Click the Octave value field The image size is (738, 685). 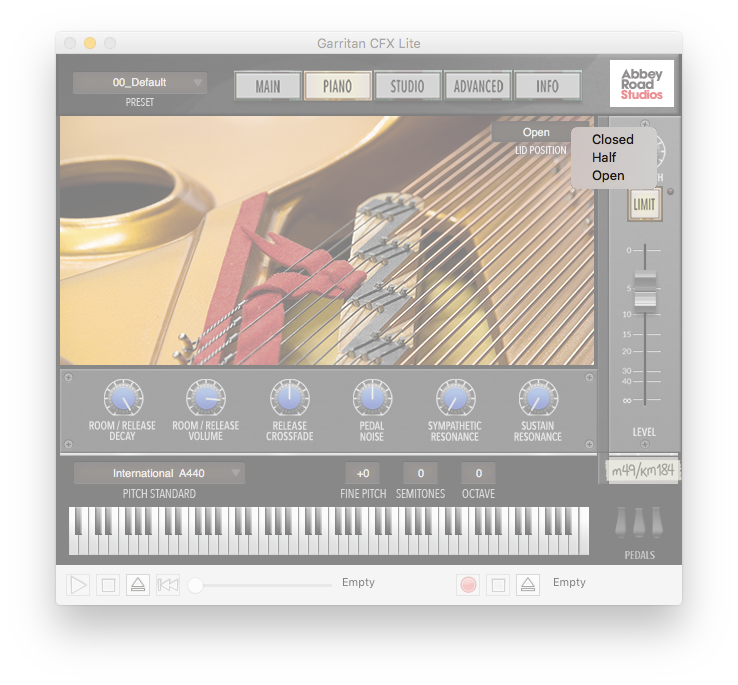[479, 473]
